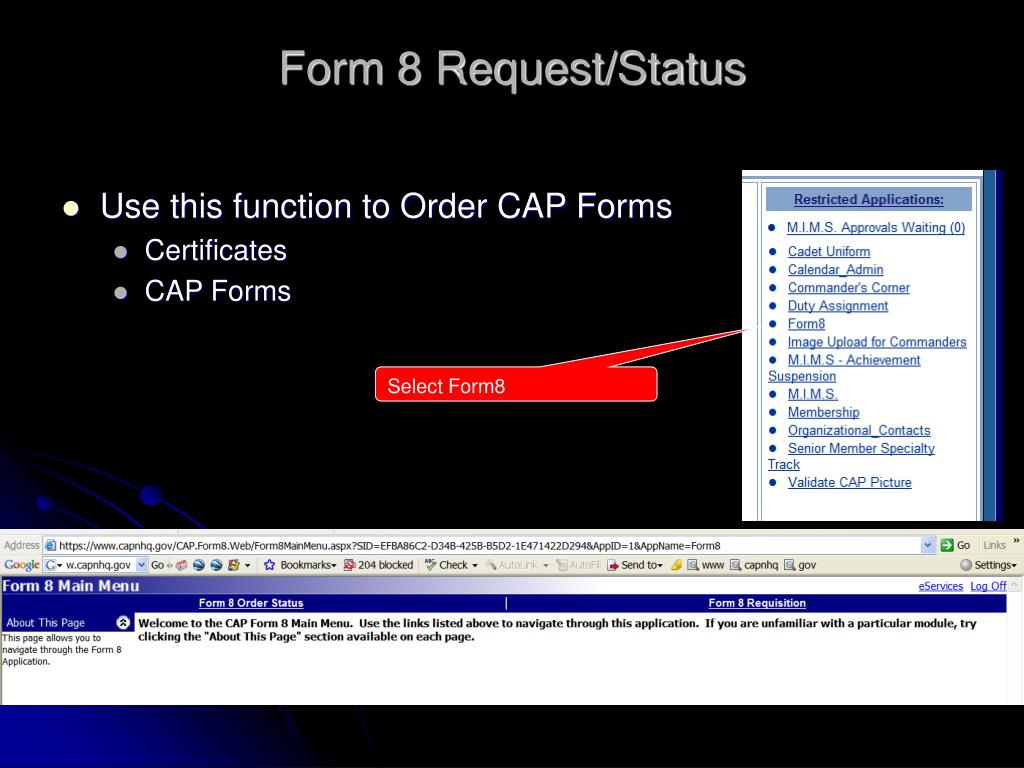Click the eServices link
Image resolution: width=1024 pixels, height=768 pixels.
point(940,586)
